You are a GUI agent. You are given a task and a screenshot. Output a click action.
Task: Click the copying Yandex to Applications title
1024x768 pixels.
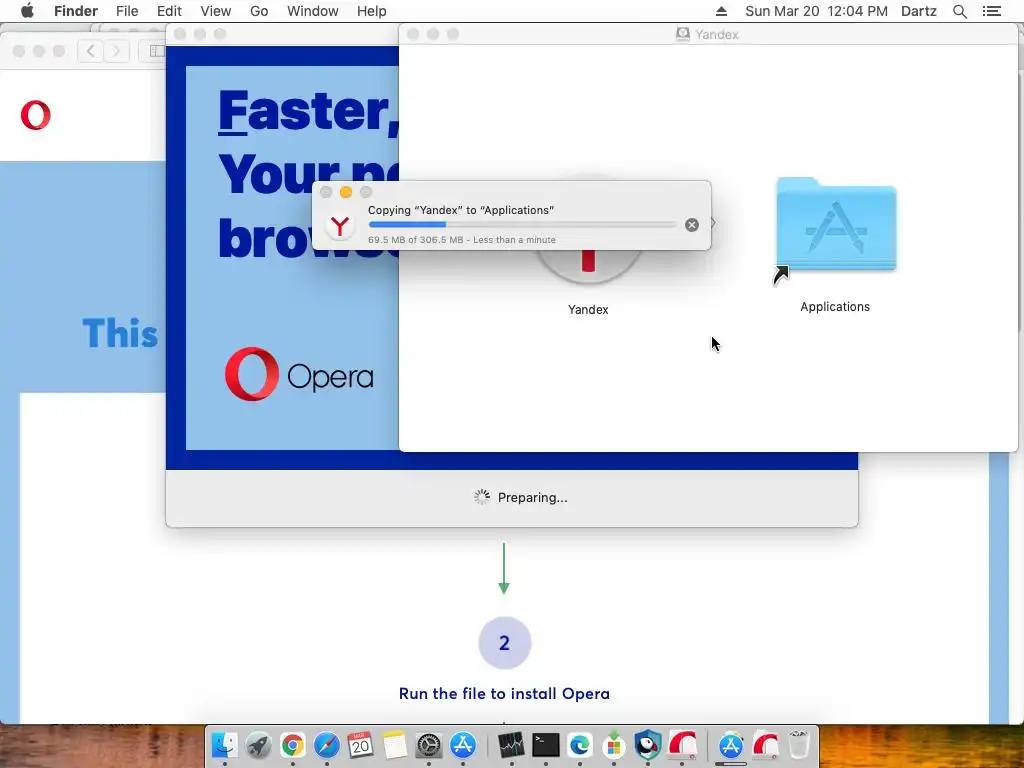point(461,210)
